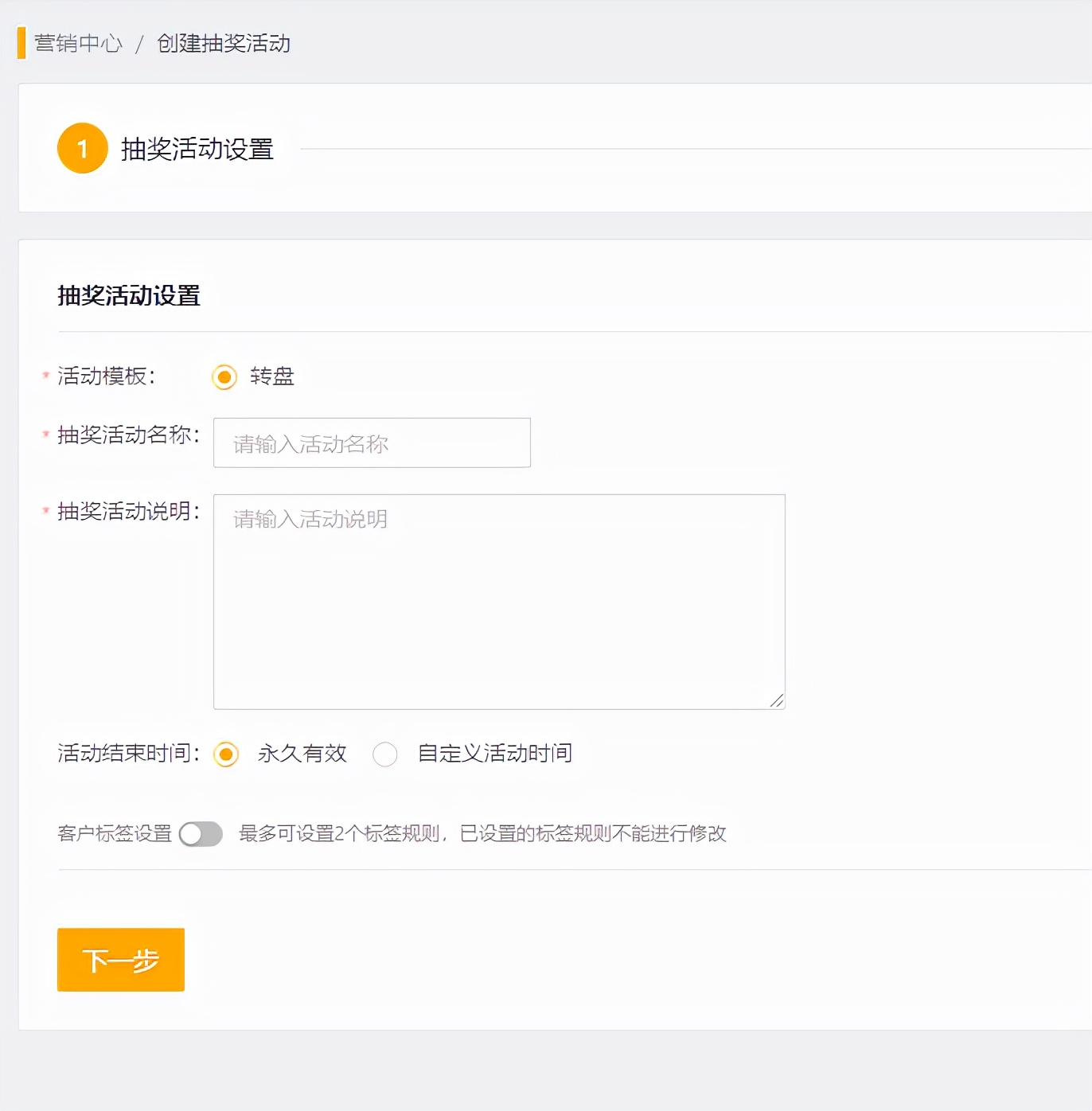The image size is (1092, 1111).
Task: Click the 请输入活动说明 textarea
Action: 498,599
